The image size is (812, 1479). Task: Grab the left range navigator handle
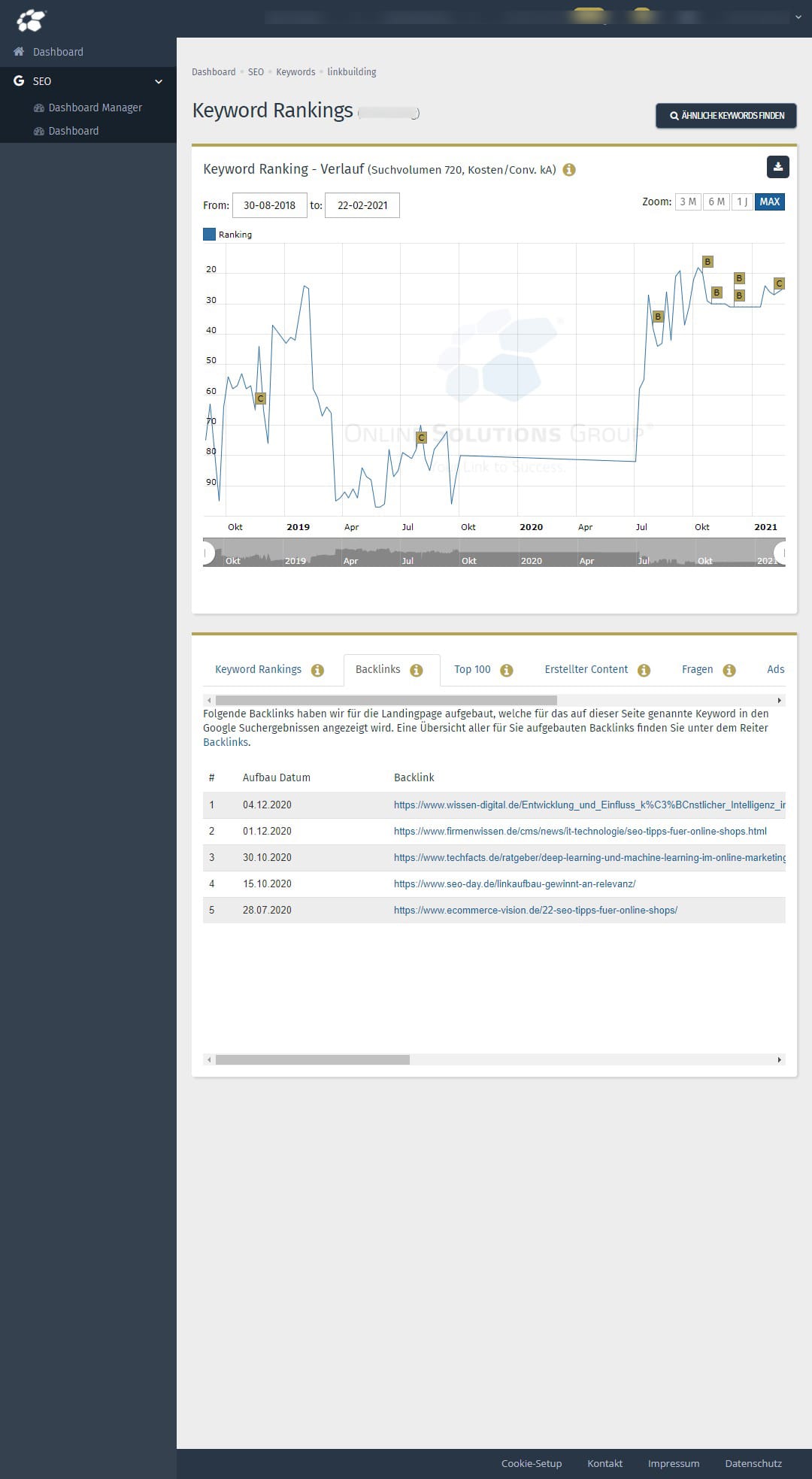coord(207,553)
